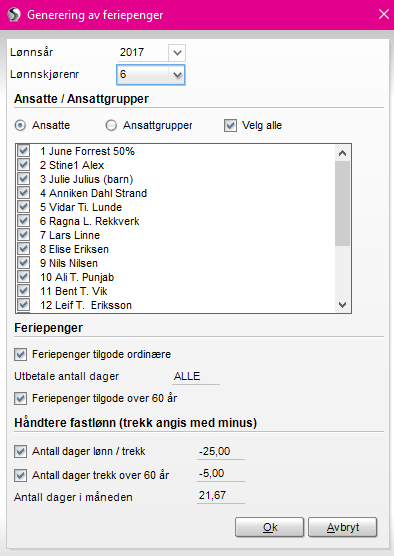This screenshot has height=556, width=394.
Task: Uncheck employee 4 Anniken Dahl Strand
Action: (23, 193)
